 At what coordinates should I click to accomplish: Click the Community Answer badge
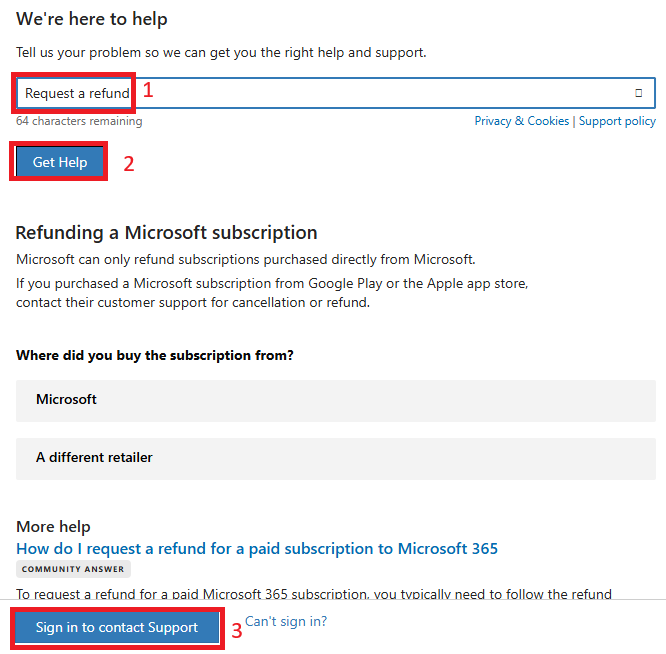point(73,569)
